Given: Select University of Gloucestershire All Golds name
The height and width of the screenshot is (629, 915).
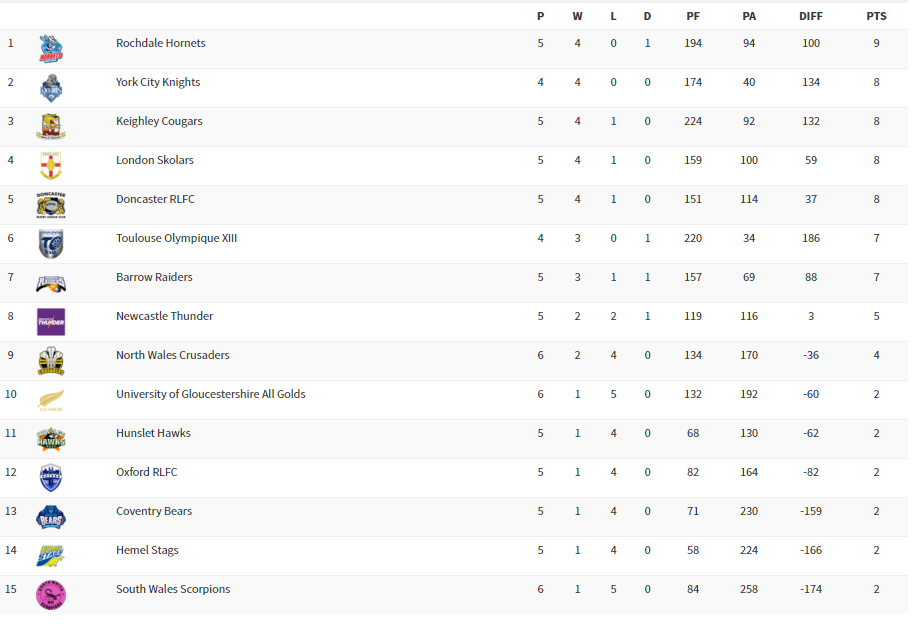Looking at the screenshot, I should pos(210,394).
